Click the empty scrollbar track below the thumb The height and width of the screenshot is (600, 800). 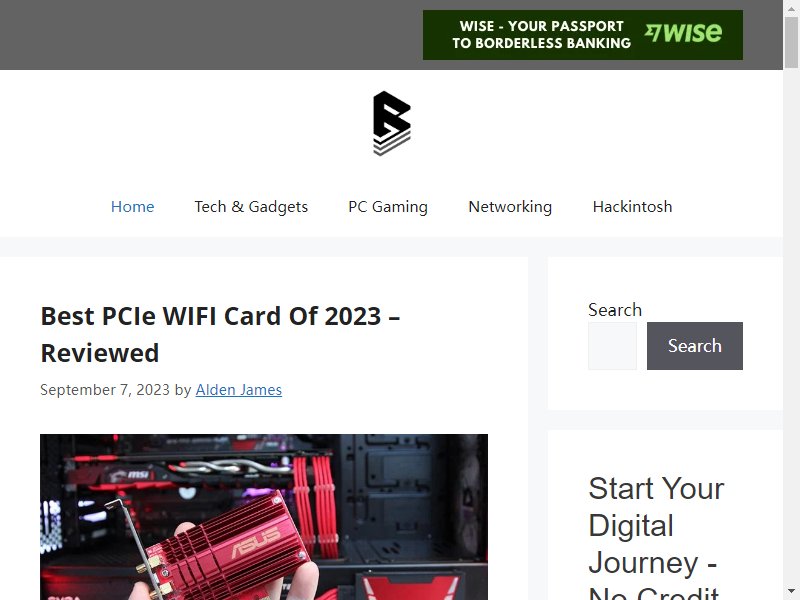(791, 327)
